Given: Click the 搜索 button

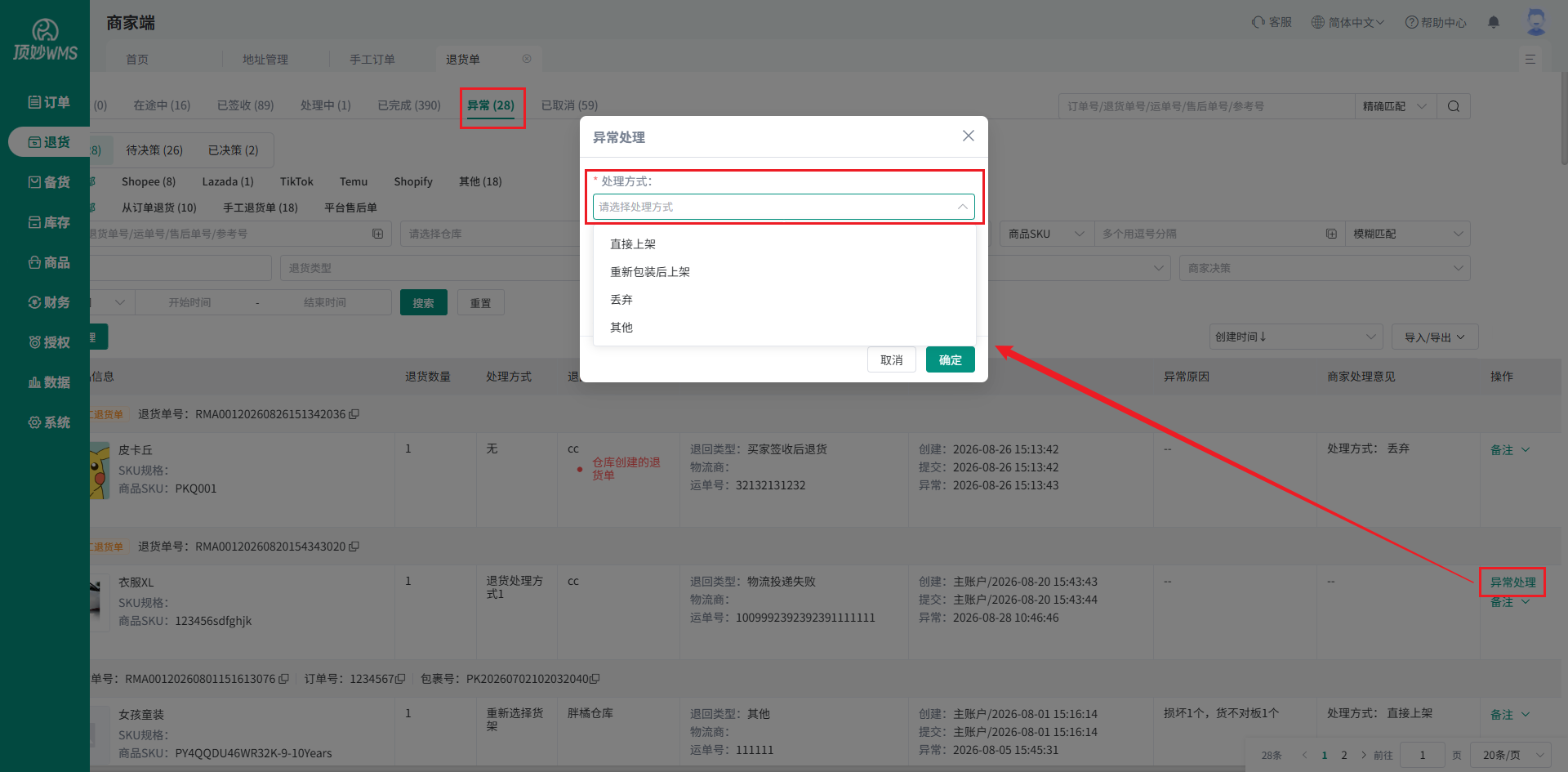Looking at the screenshot, I should tap(424, 302).
